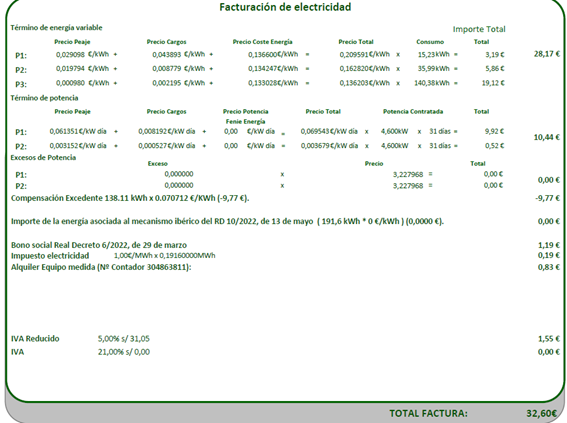The width and height of the screenshot is (567, 423).
Task: Click the IVA Reducido 5,00% row
Action: [x=285, y=339]
